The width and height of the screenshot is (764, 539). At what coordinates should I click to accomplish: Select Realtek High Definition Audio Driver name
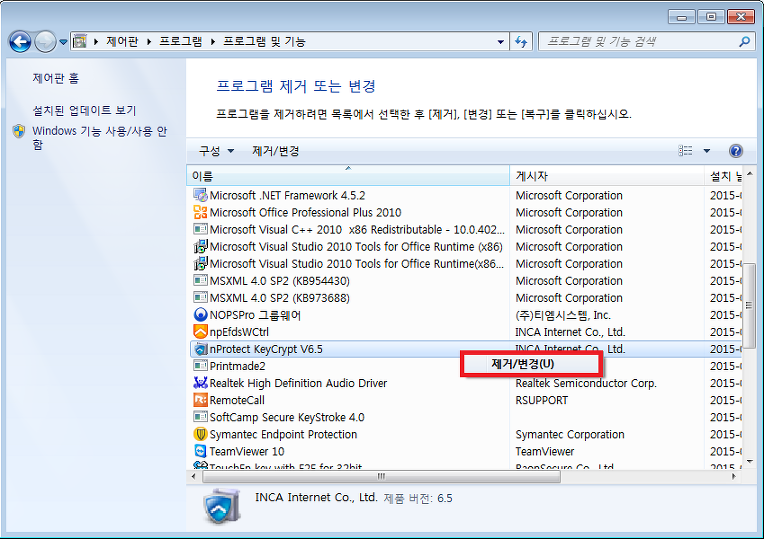point(298,383)
